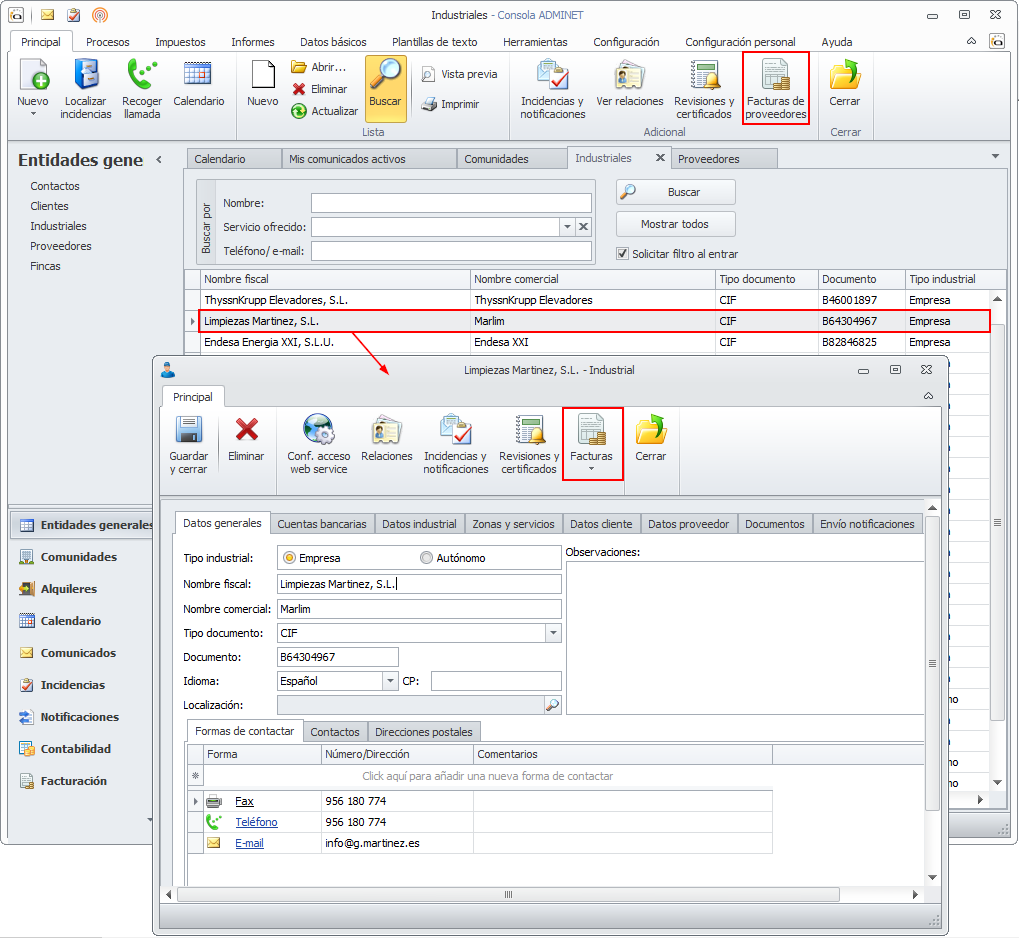This screenshot has height=938, width=1019.
Task: Open Facturas de proveedores
Action: pos(775,89)
